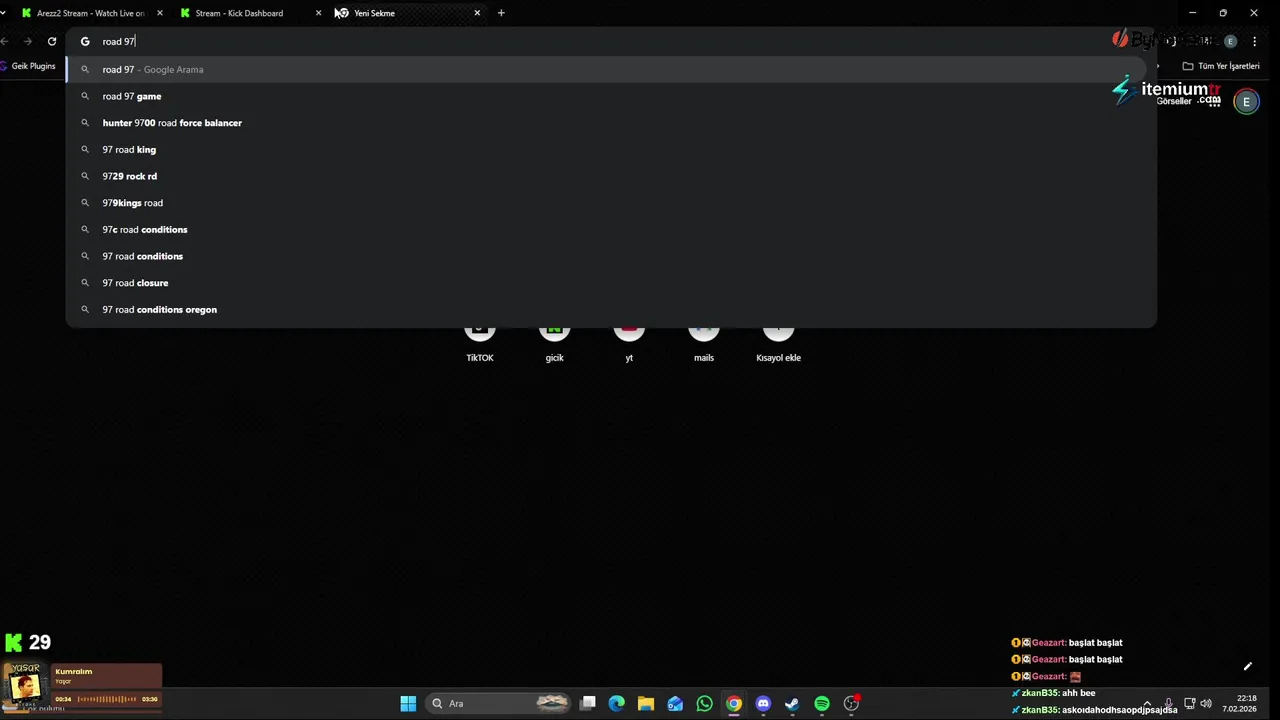The image size is (1280, 720).
Task: Open the Windows Start menu
Action: [408, 703]
